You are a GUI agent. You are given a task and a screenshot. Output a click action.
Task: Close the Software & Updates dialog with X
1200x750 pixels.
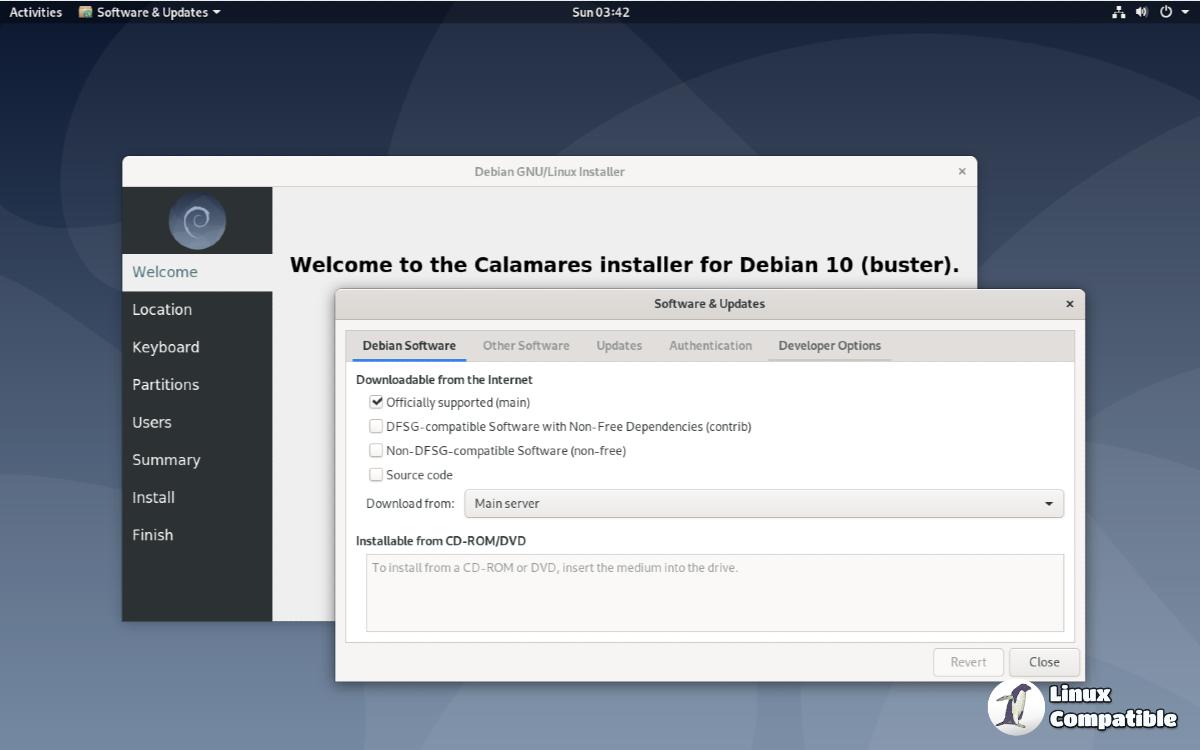click(1069, 304)
